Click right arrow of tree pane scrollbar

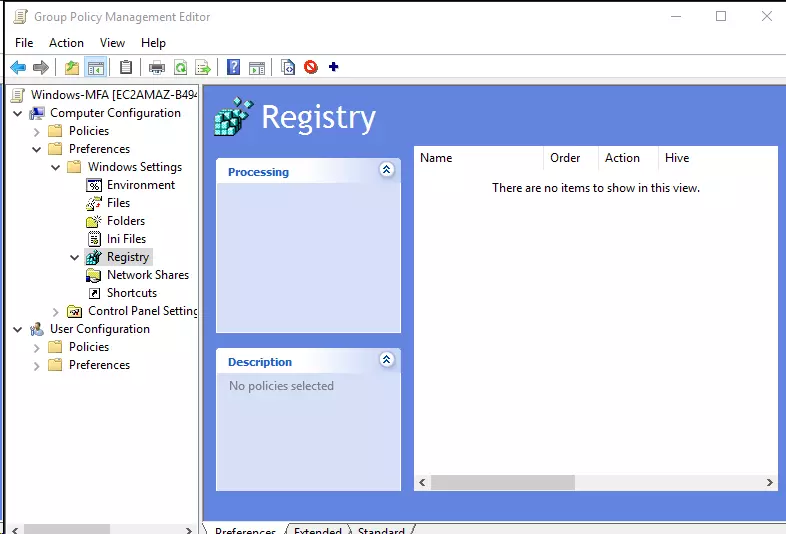click(x=188, y=530)
